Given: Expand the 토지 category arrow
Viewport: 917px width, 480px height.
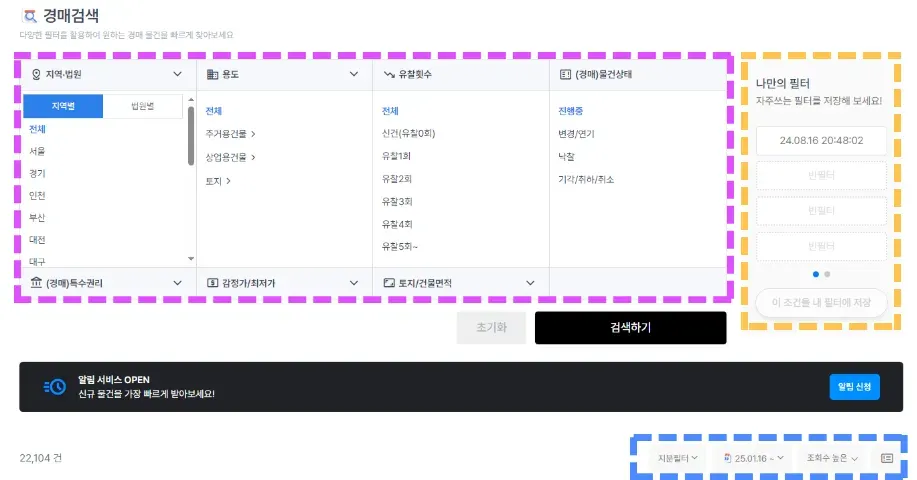Looking at the screenshot, I should click(x=228, y=181).
